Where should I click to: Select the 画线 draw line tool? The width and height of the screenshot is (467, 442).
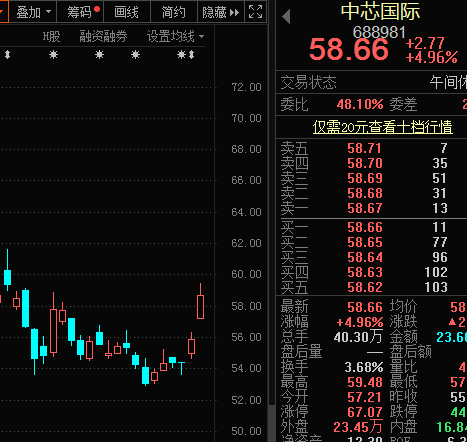pyautogui.click(x=127, y=12)
